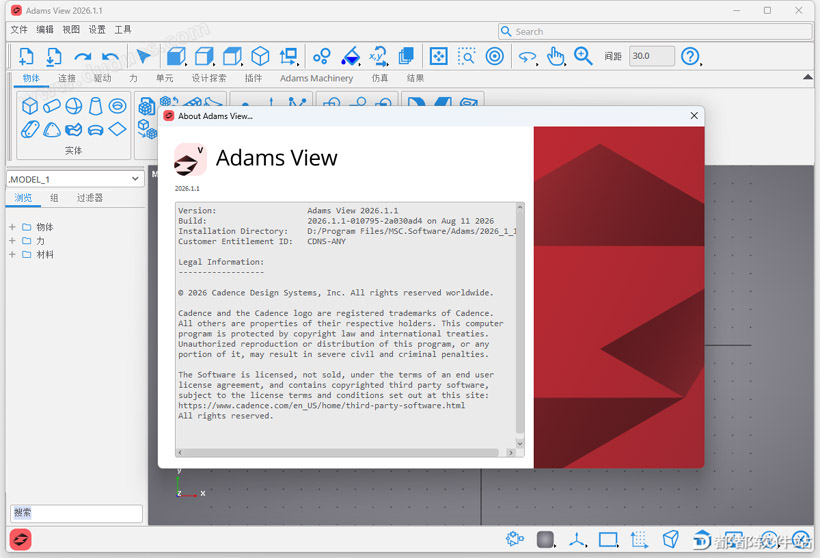Screen dimensions: 820x558
Task: Click the Adams logo button in status bar
Action: [x=21, y=539]
